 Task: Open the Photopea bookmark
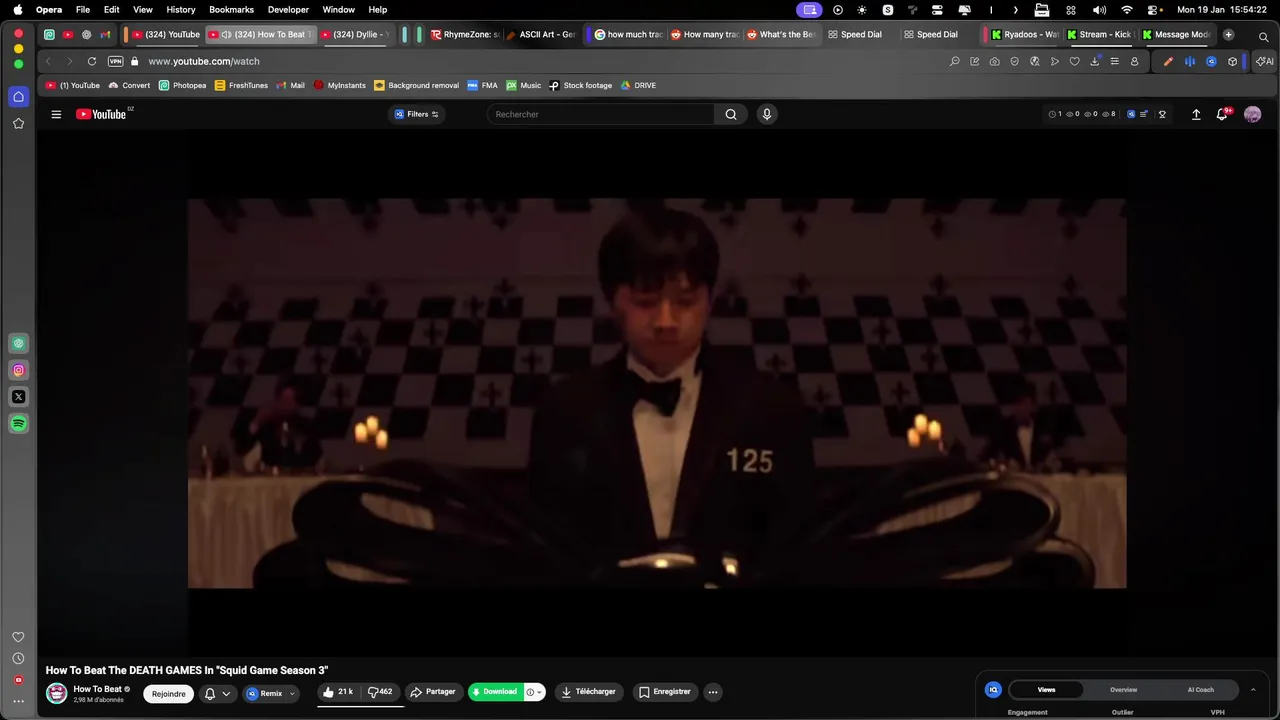[182, 85]
